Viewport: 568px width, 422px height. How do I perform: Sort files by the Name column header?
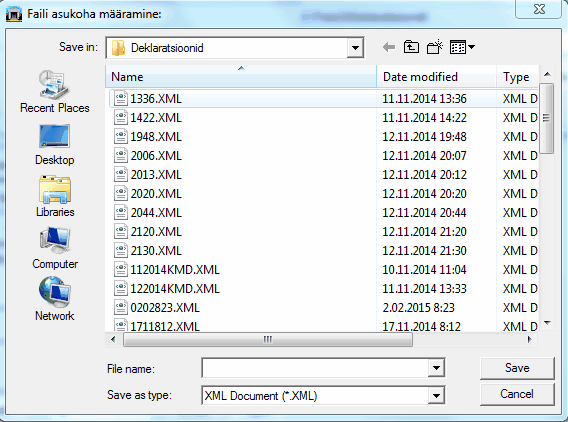[241, 77]
